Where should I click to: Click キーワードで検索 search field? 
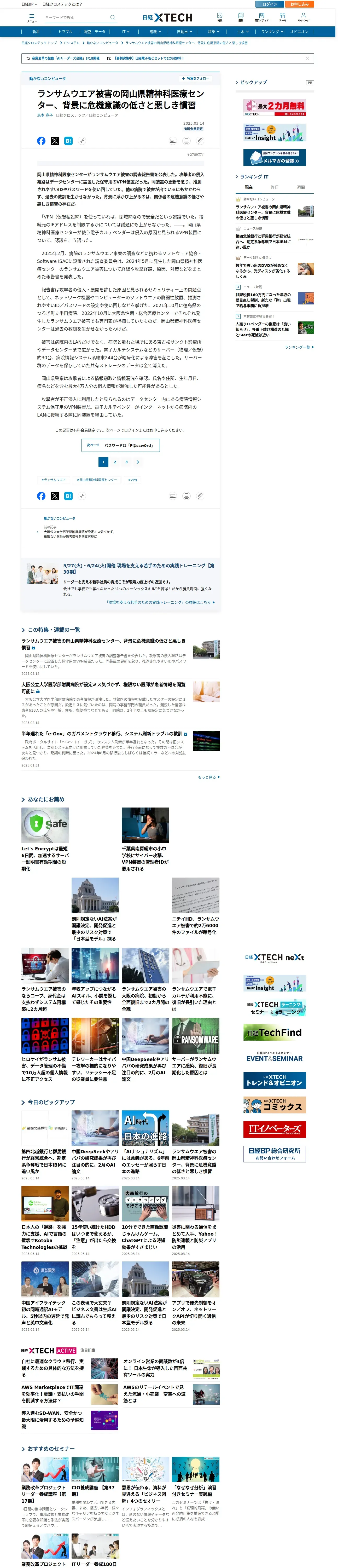pos(76,18)
